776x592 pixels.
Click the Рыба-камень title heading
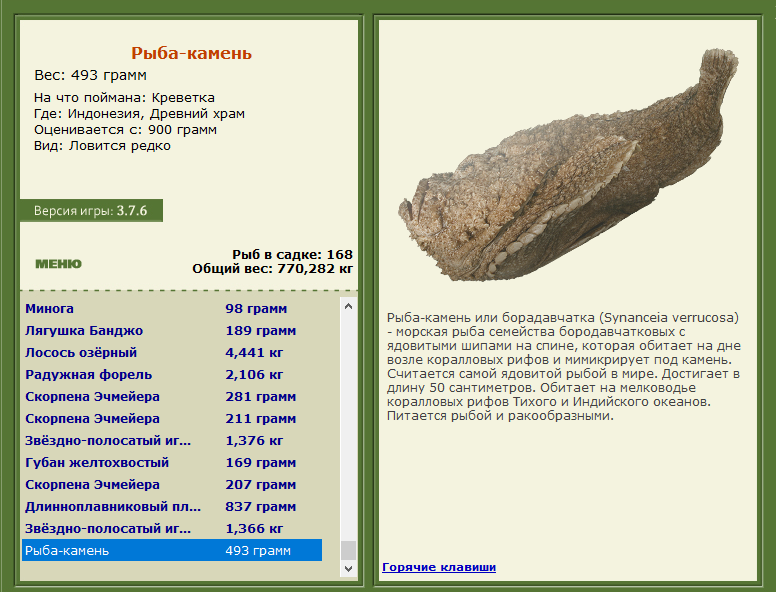pos(192,53)
